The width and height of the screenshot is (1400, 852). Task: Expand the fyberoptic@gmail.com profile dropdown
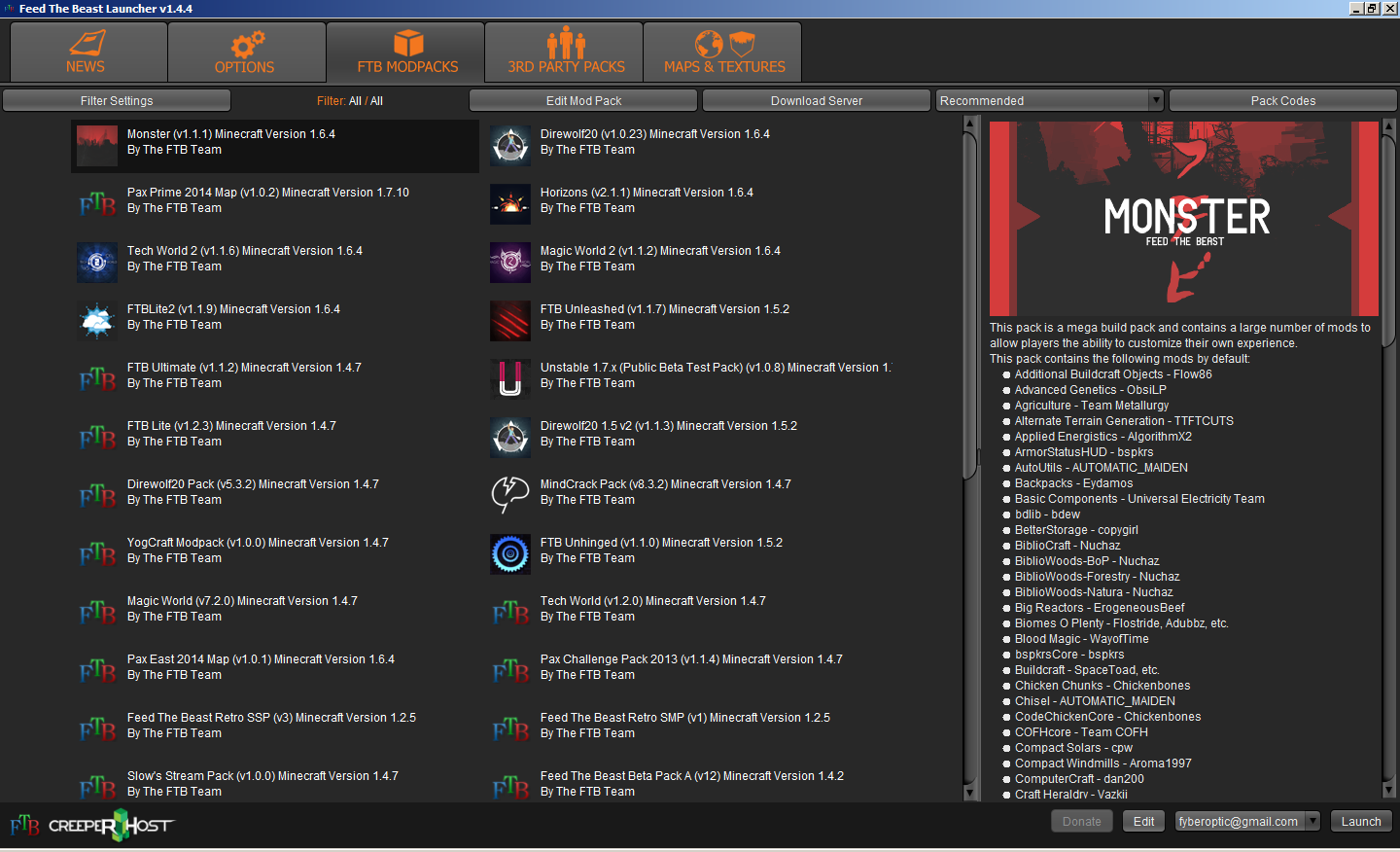point(1247,821)
